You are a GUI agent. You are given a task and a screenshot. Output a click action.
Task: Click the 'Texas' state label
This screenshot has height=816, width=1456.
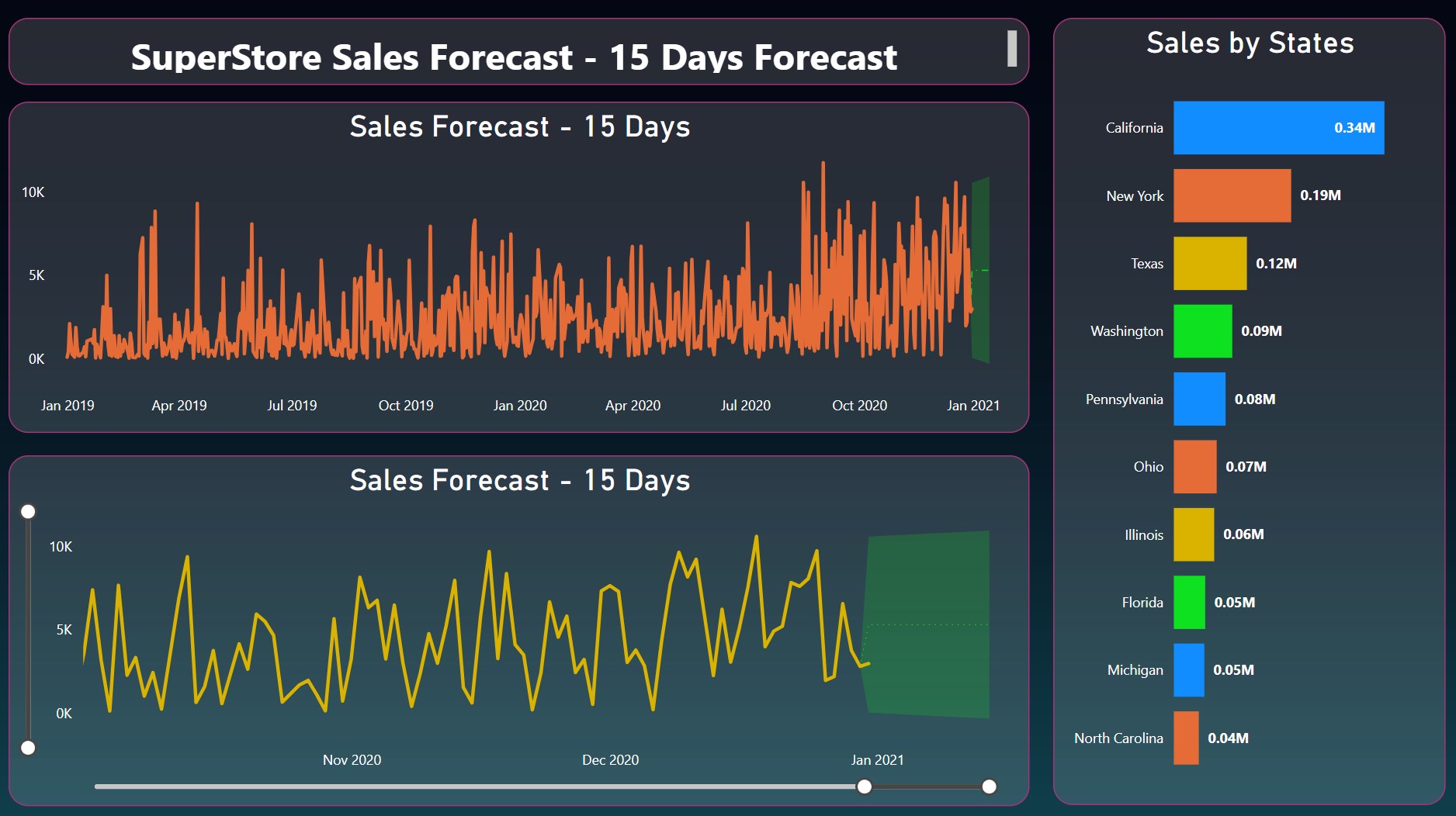[x=1147, y=264]
